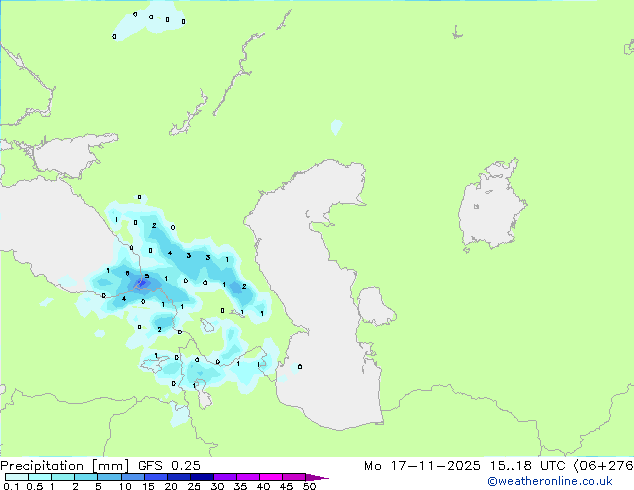Click the '45' legend scale label

(286, 486)
